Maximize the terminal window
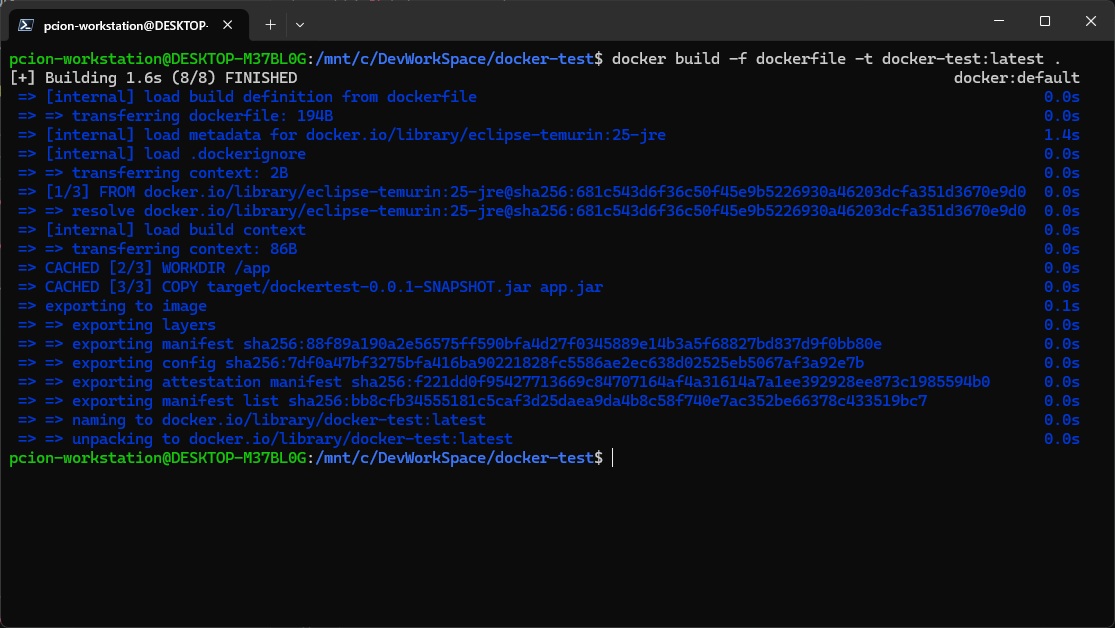1115x628 pixels. point(1045,21)
